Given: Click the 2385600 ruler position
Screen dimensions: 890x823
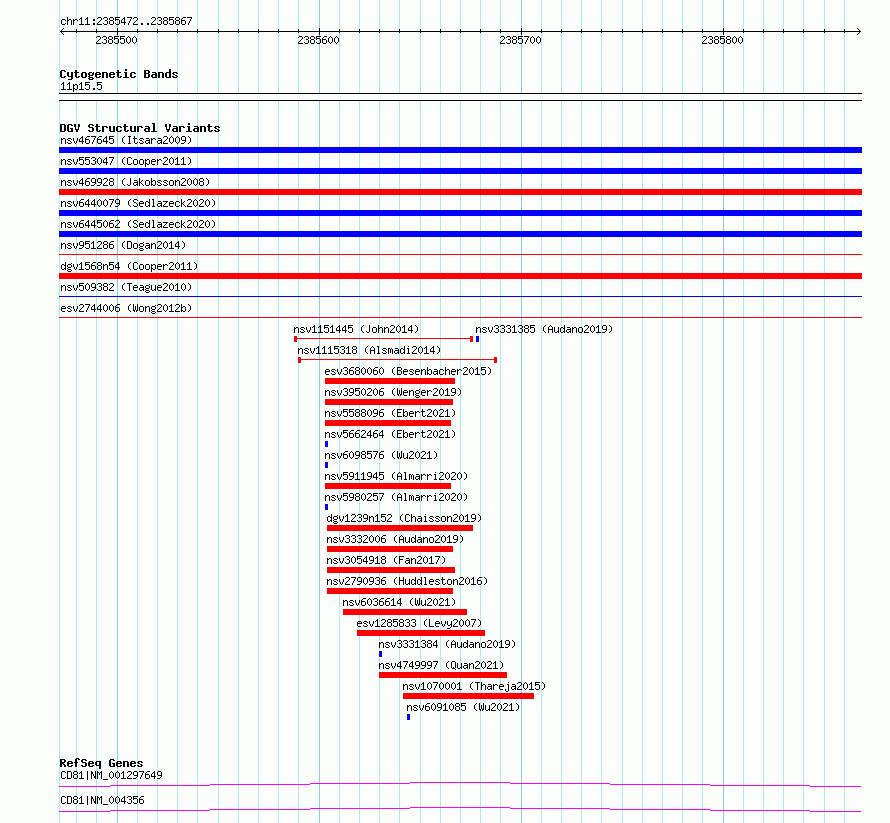Looking at the screenshot, I should pos(318,40).
